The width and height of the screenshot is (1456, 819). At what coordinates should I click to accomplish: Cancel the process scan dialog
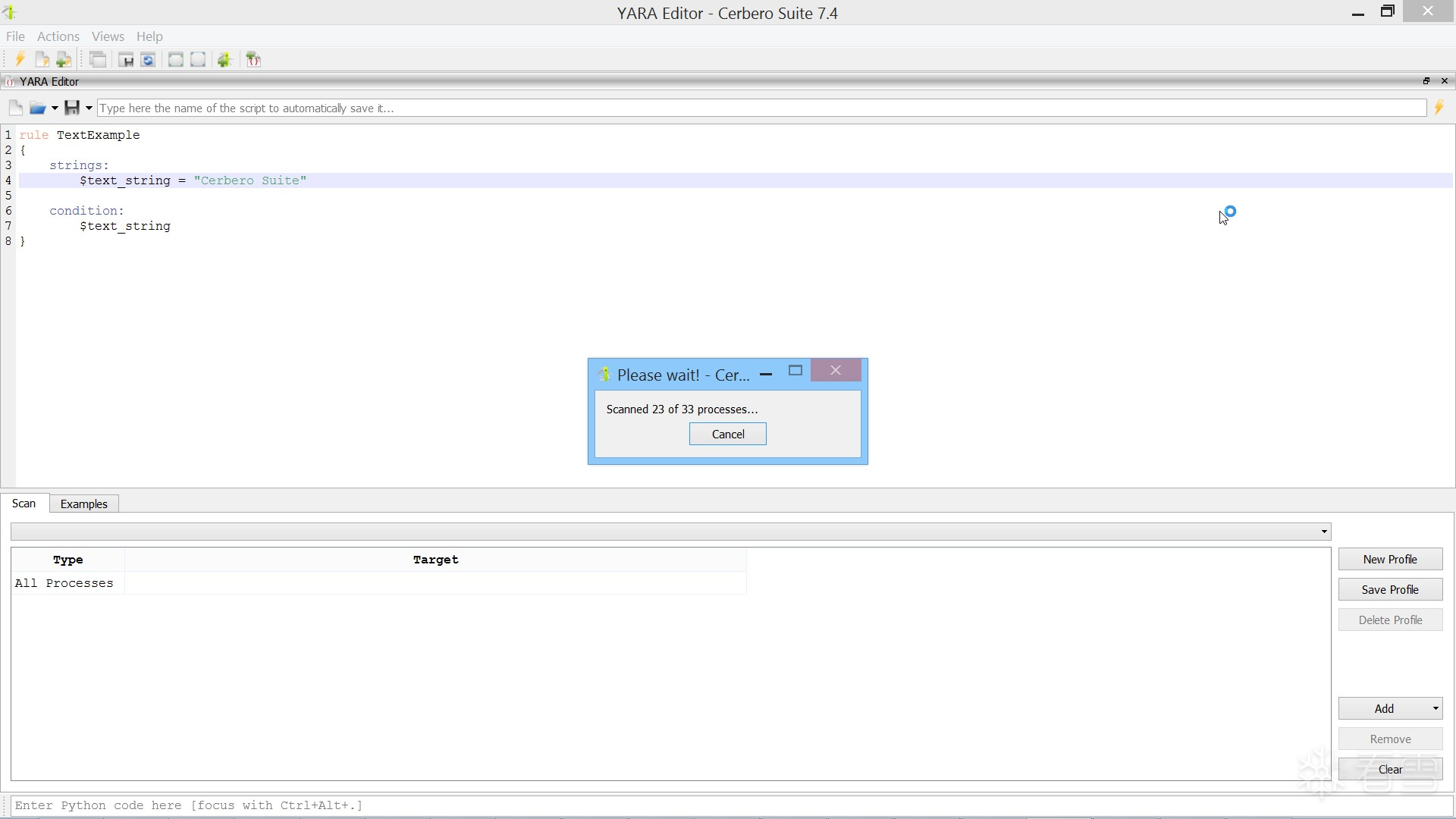pos(727,434)
